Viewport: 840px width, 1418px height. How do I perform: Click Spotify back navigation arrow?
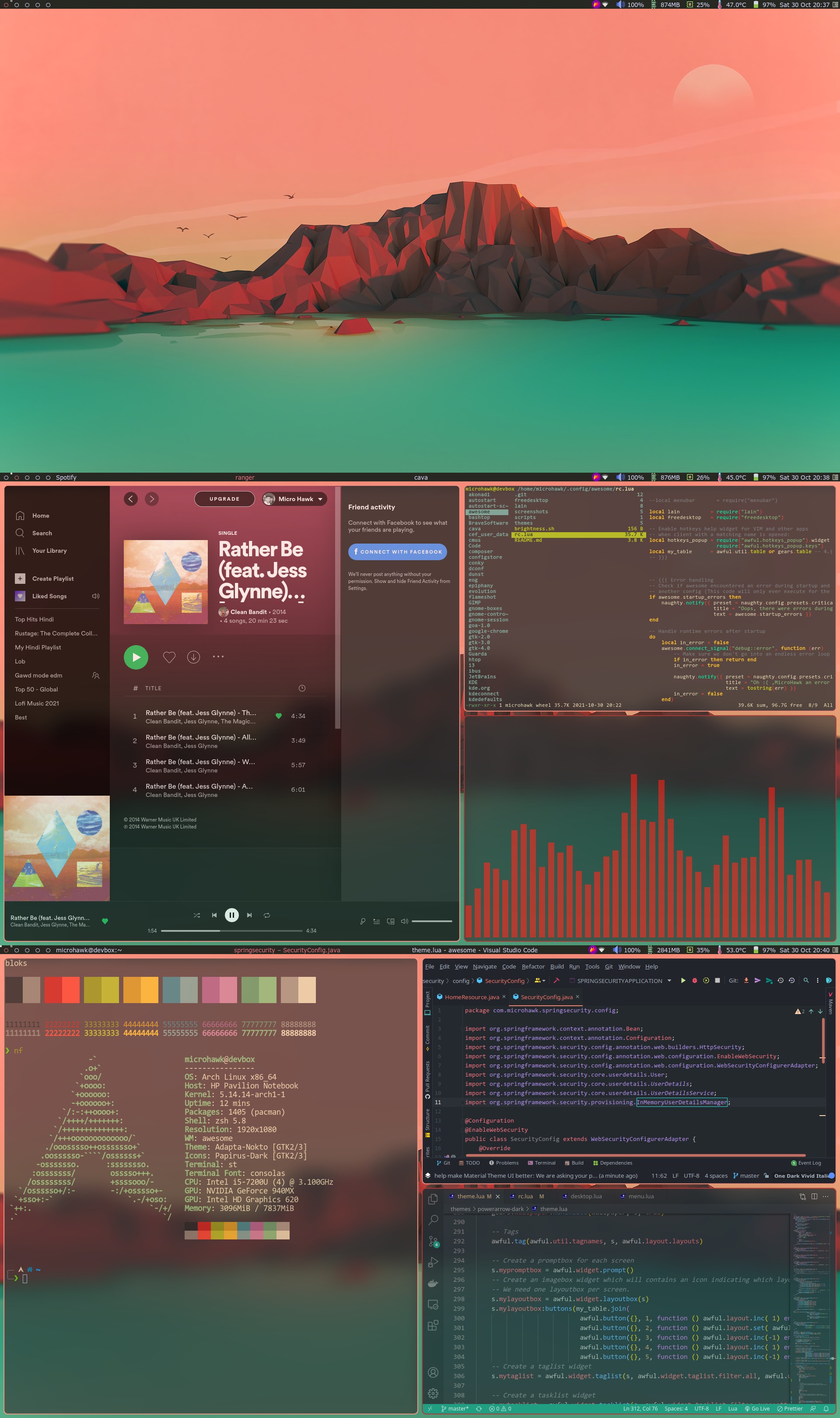tap(131, 498)
